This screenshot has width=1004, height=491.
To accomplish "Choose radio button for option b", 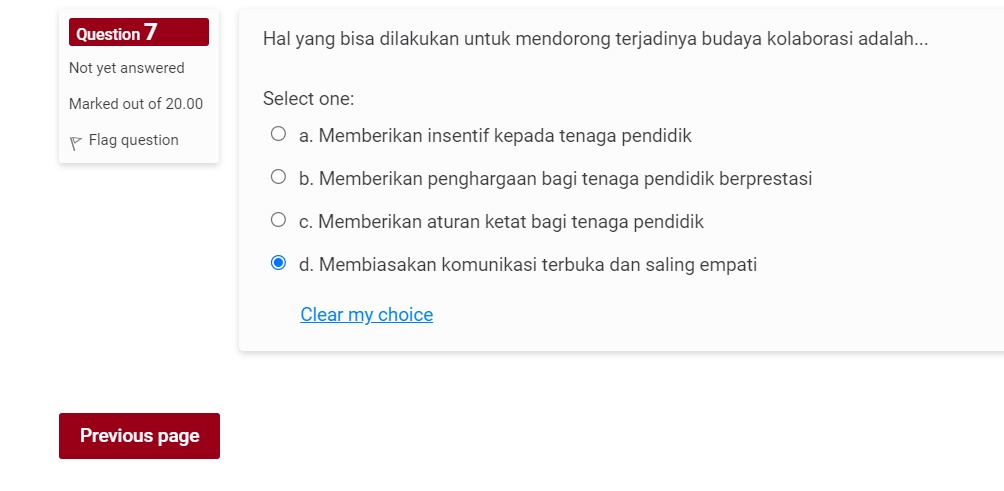I will click(278, 177).
